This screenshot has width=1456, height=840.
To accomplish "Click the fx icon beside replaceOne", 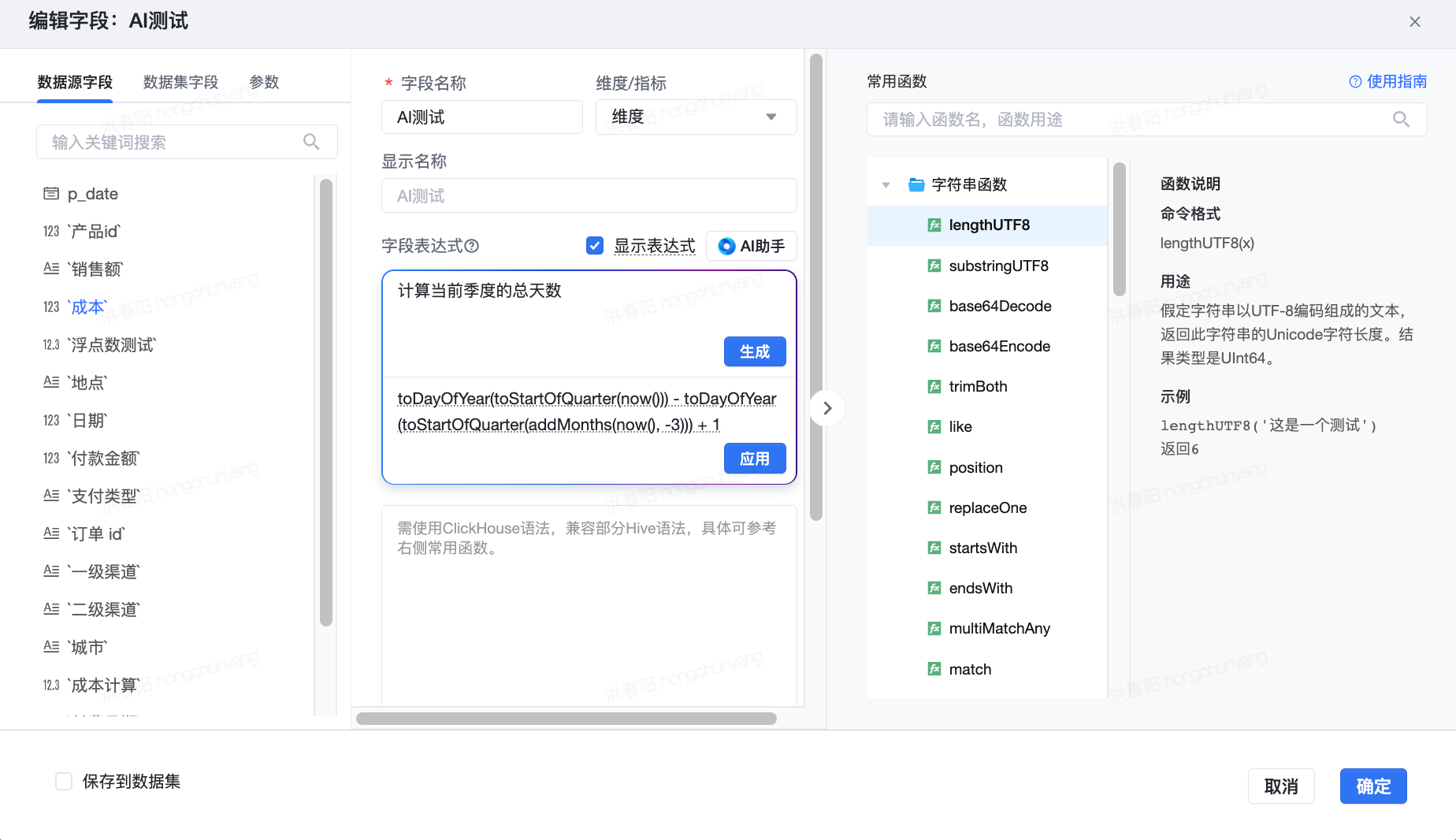I will coord(934,507).
